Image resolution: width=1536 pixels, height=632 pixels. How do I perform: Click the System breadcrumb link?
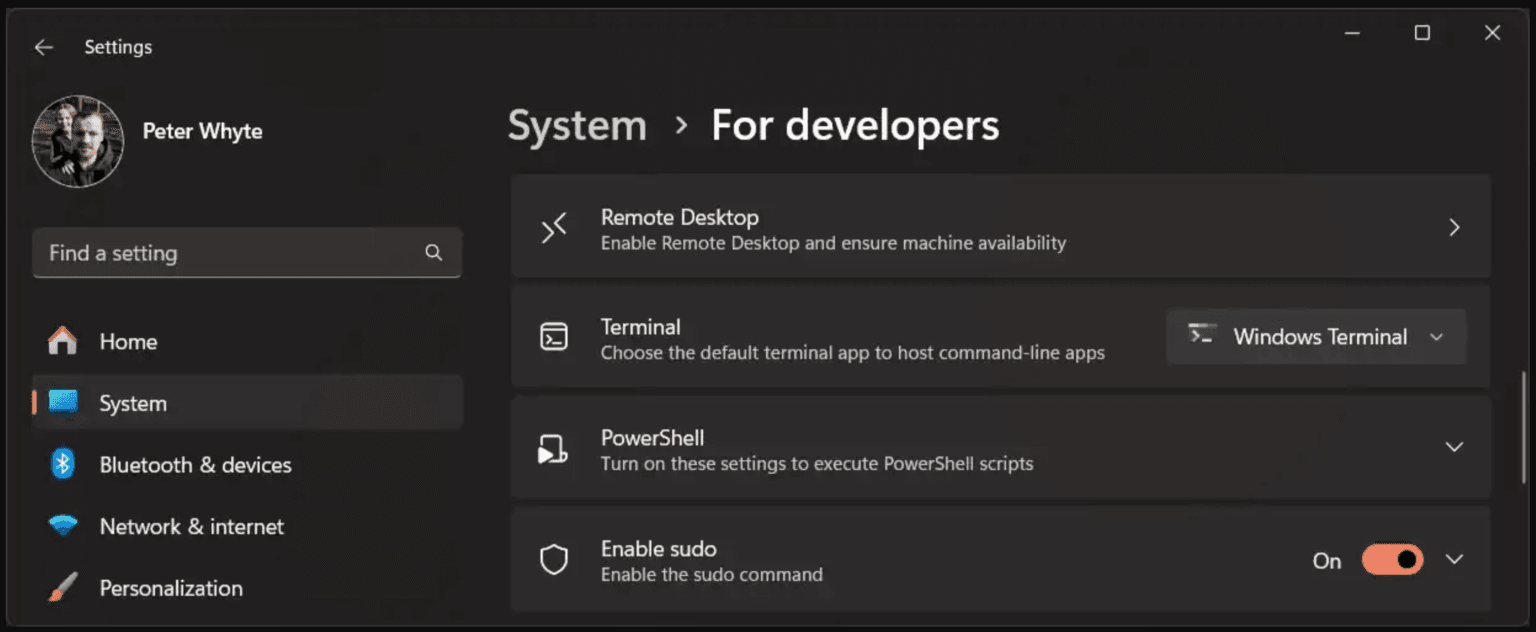577,125
